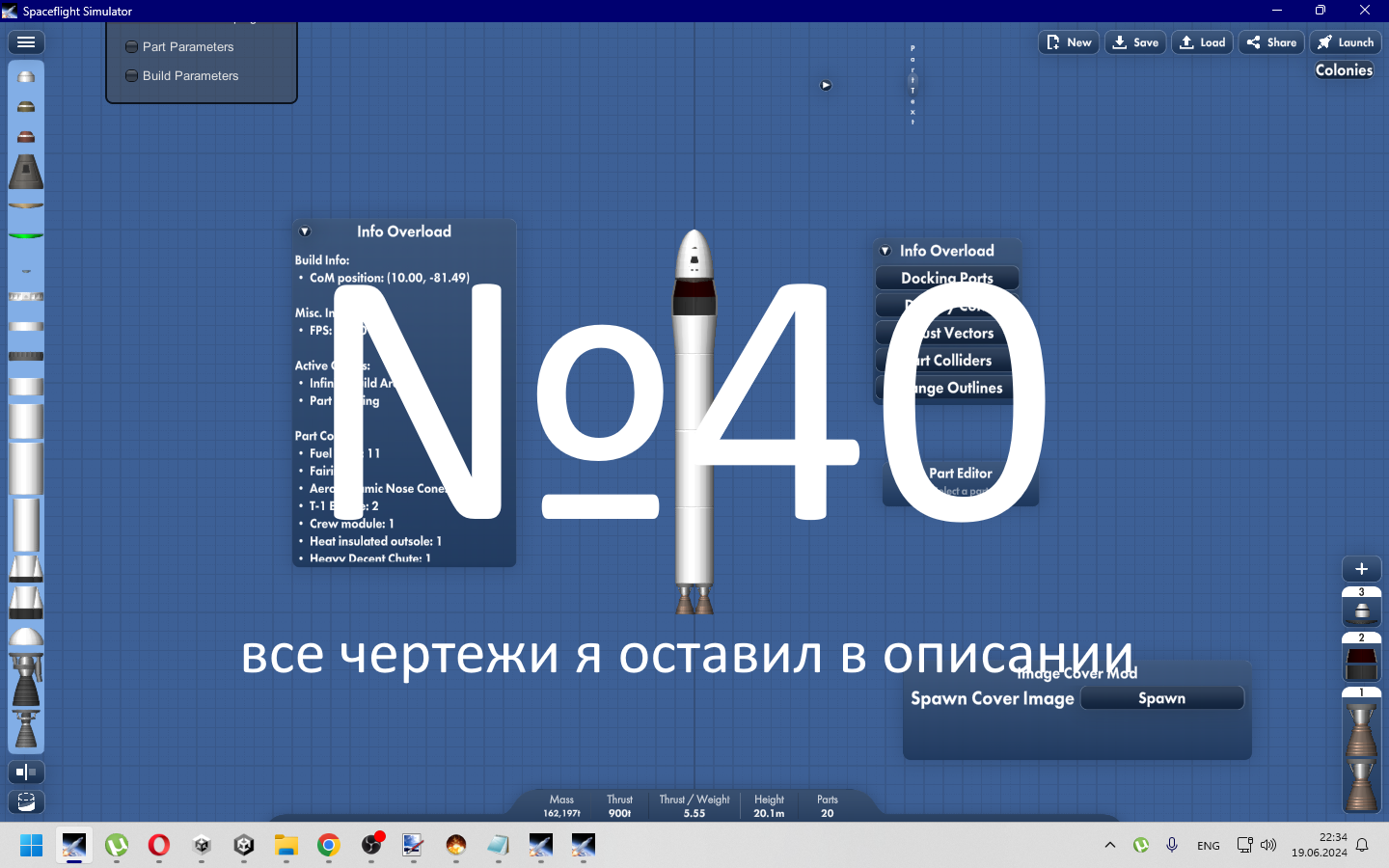Load a saved blueprint
The width and height of the screenshot is (1389, 868).
pyautogui.click(x=1202, y=42)
